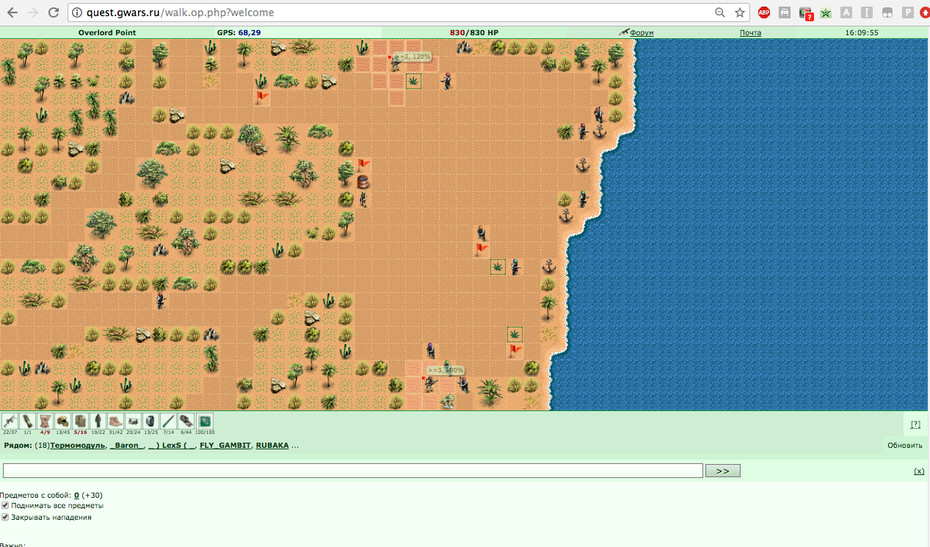The height and width of the screenshot is (547, 930).
Task: Go back using the browser back arrow
Action: (12, 12)
